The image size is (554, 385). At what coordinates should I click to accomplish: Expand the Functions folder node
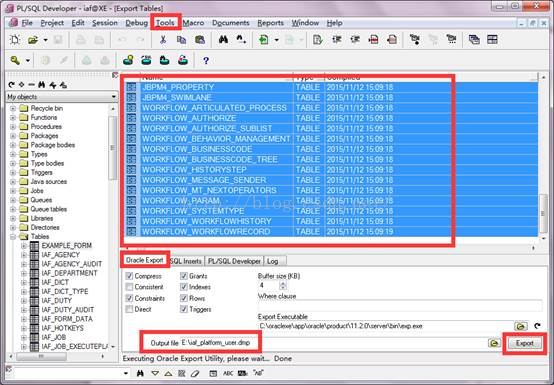tap(13, 117)
